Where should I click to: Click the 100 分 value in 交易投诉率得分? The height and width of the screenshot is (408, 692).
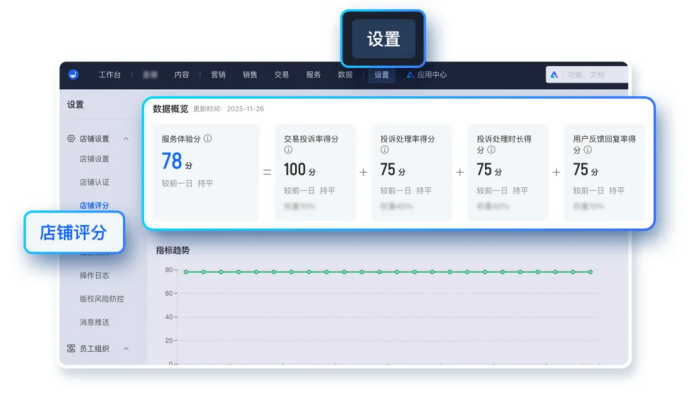tap(300, 170)
